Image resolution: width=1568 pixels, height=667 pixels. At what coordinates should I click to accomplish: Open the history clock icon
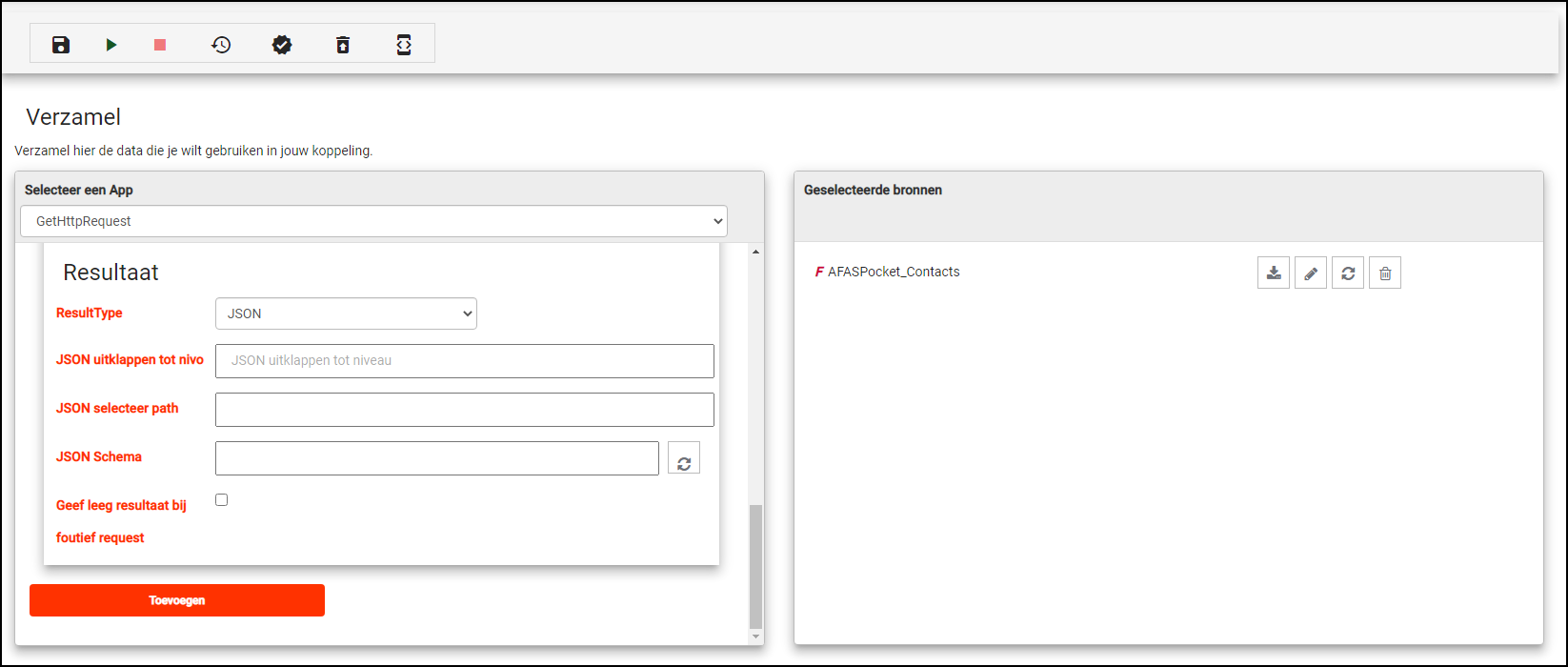point(221,45)
